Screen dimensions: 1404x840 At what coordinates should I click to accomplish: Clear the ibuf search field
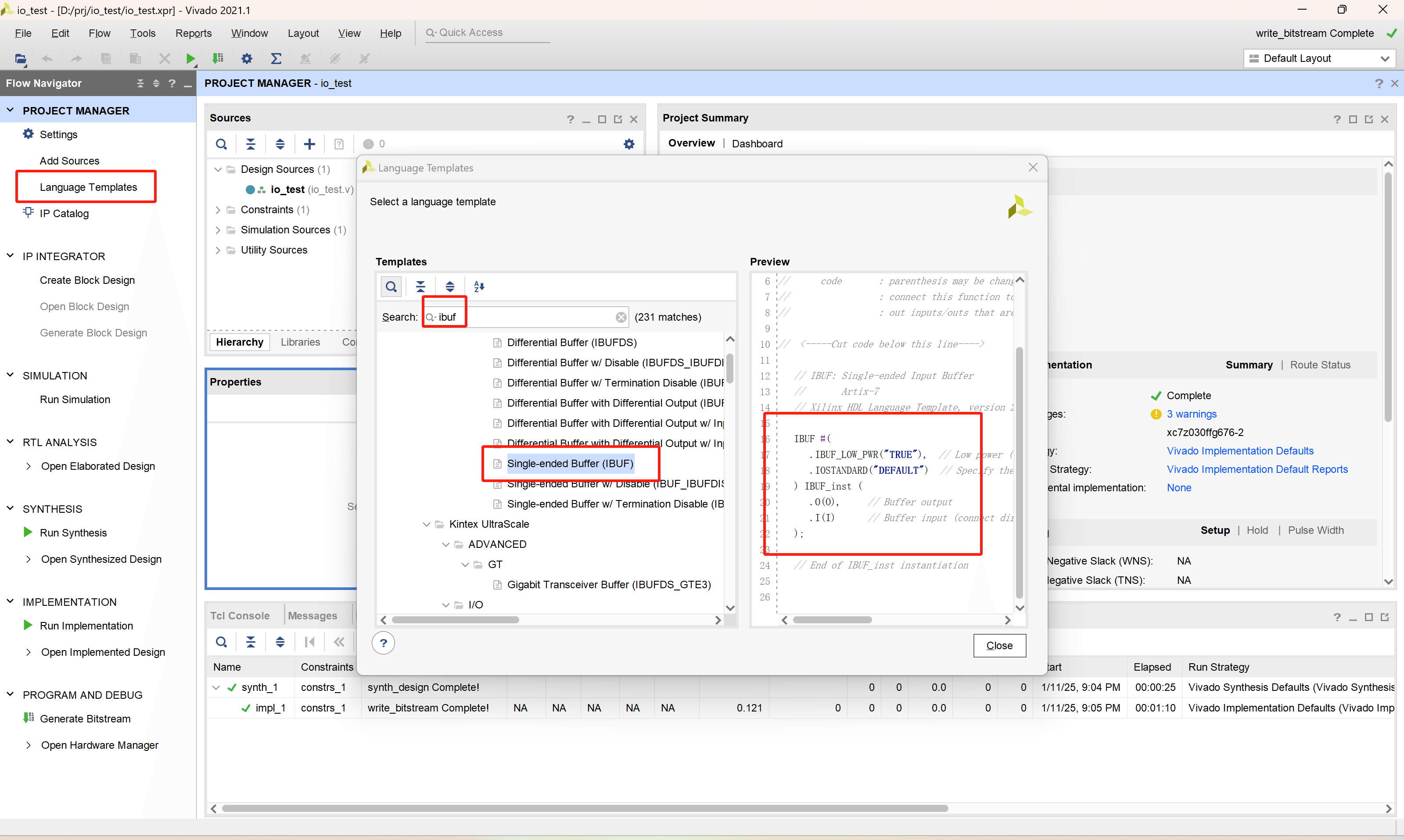click(621, 317)
